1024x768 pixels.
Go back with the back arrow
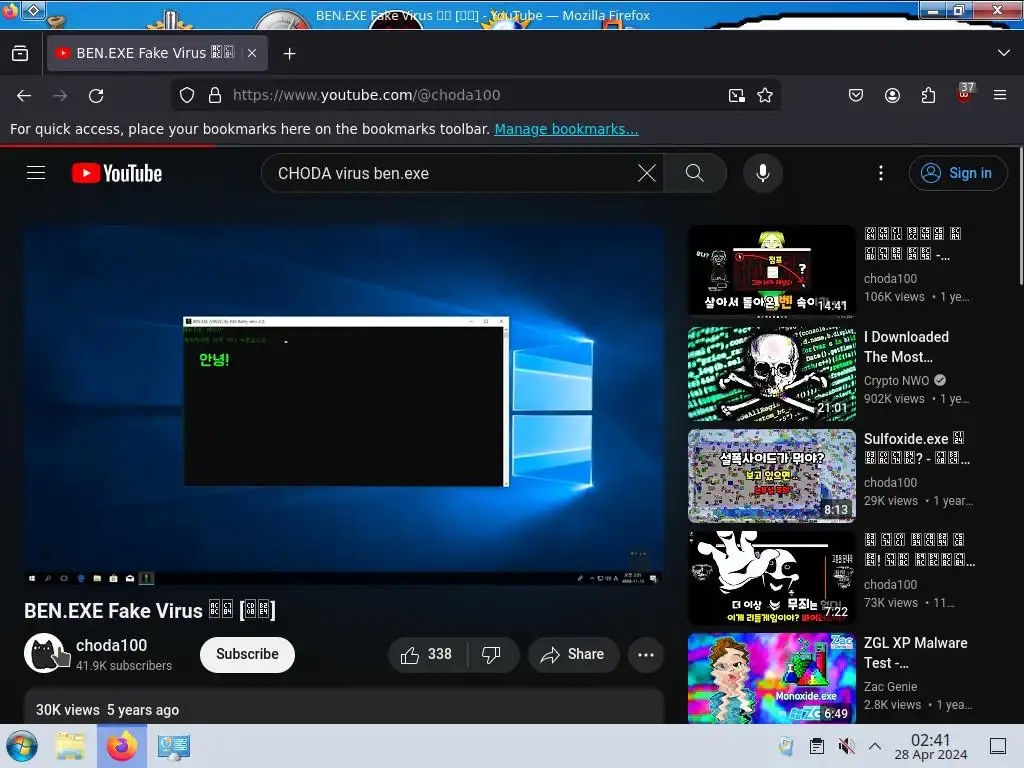point(24,96)
